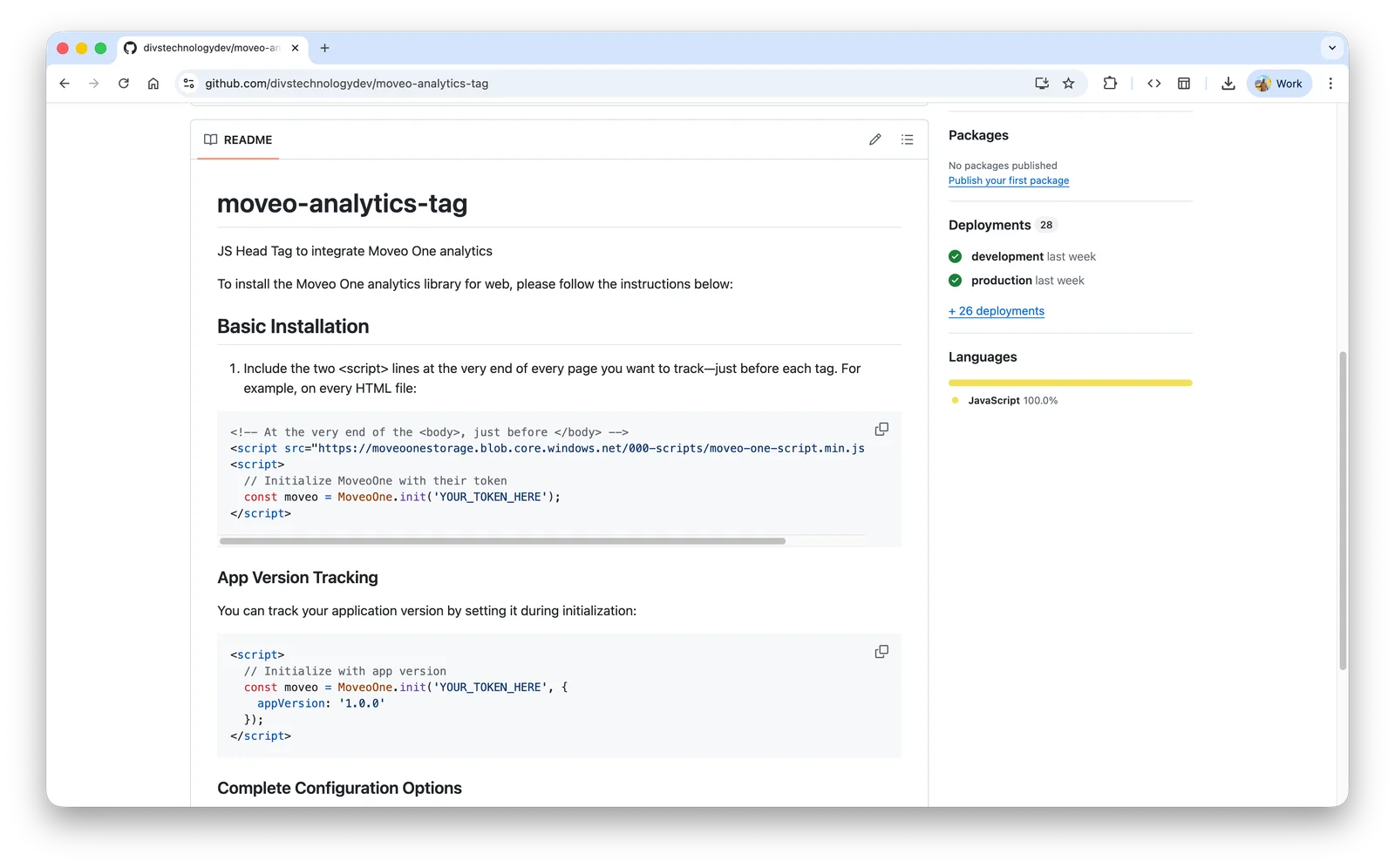This screenshot has height=868, width=1395.
Task: Open the production deployment
Action: [1002, 281]
